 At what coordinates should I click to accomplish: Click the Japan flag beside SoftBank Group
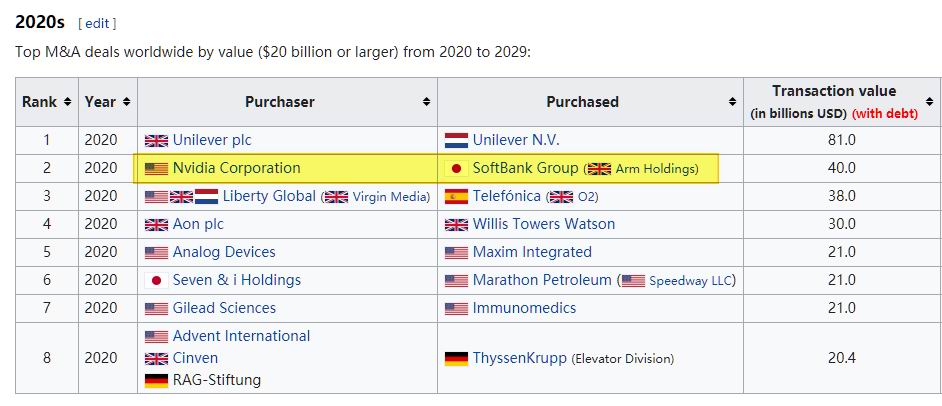click(x=456, y=169)
